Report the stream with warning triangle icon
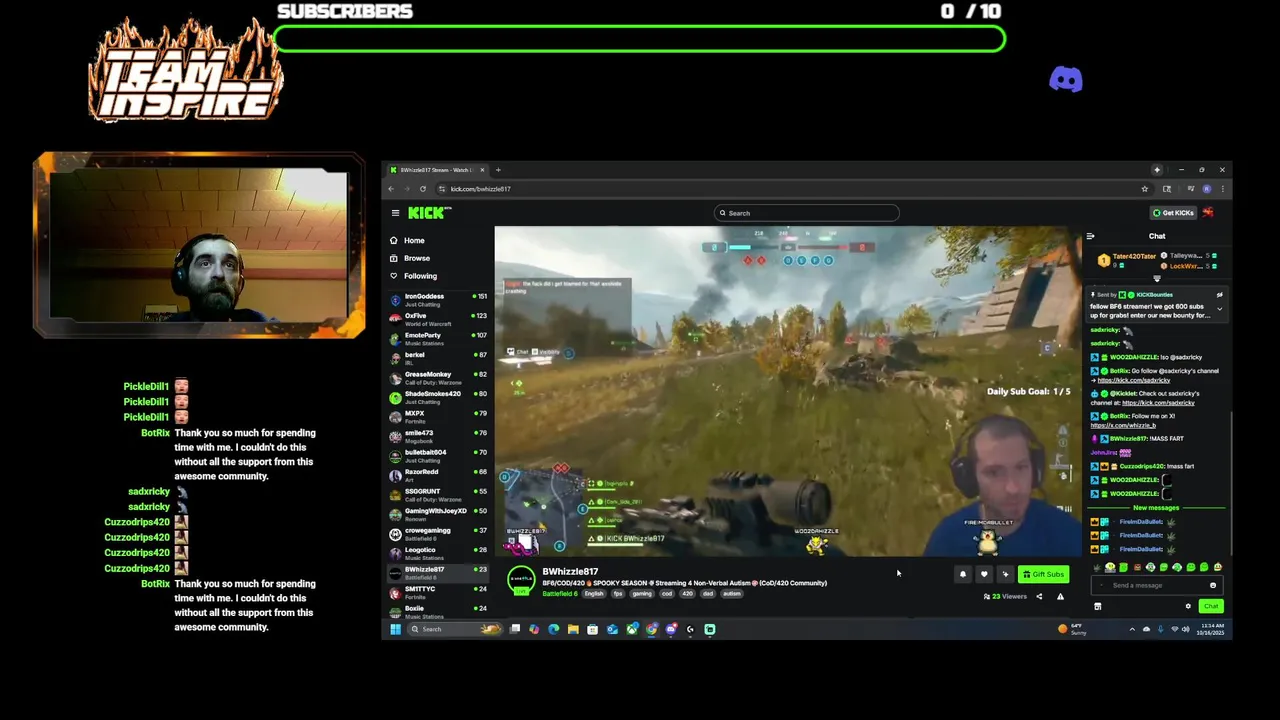Screen dimensions: 1280x720 point(1060,597)
